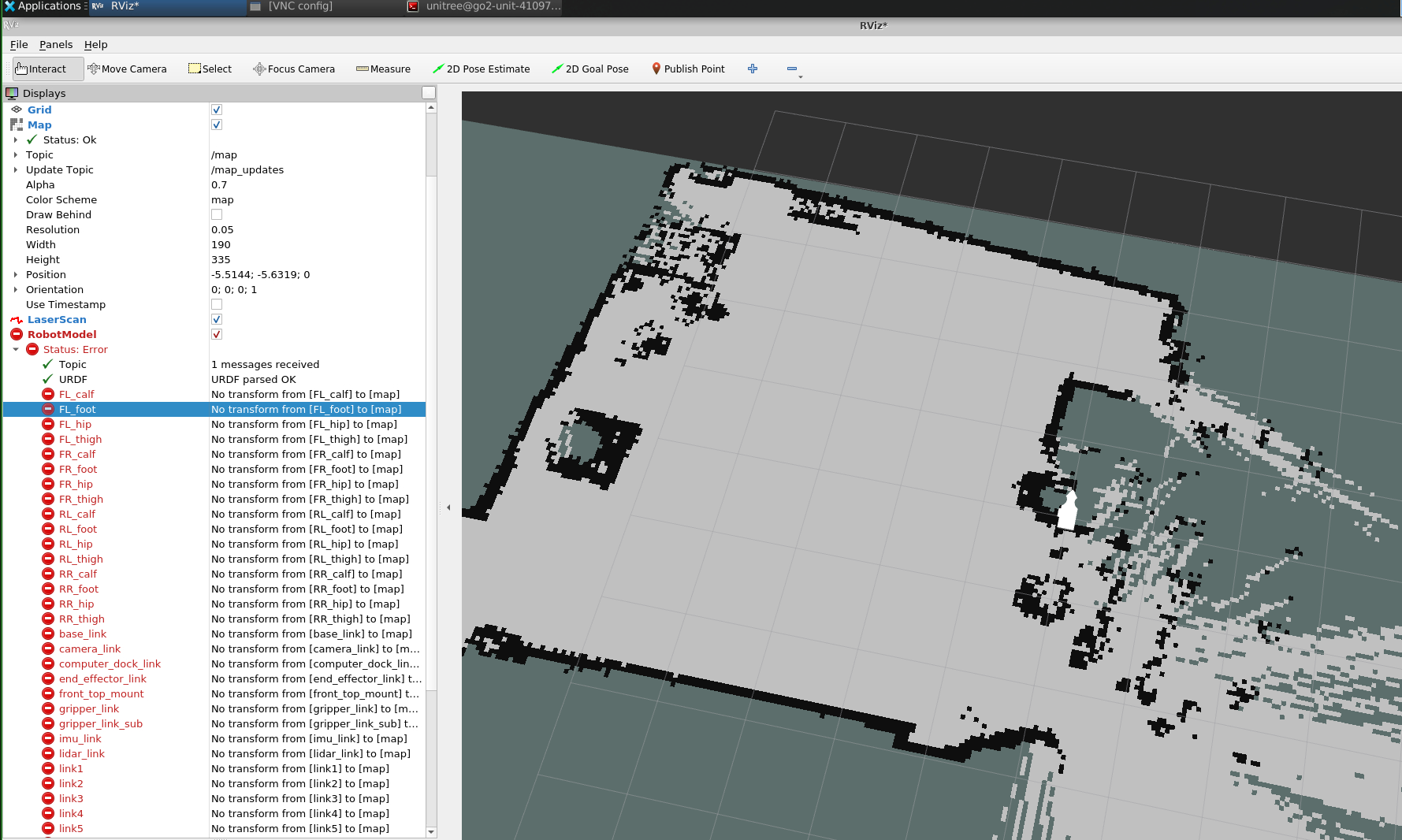The height and width of the screenshot is (840, 1402).
Task: Toggle the Draw Behind checkbox
Action: (217, 215)
